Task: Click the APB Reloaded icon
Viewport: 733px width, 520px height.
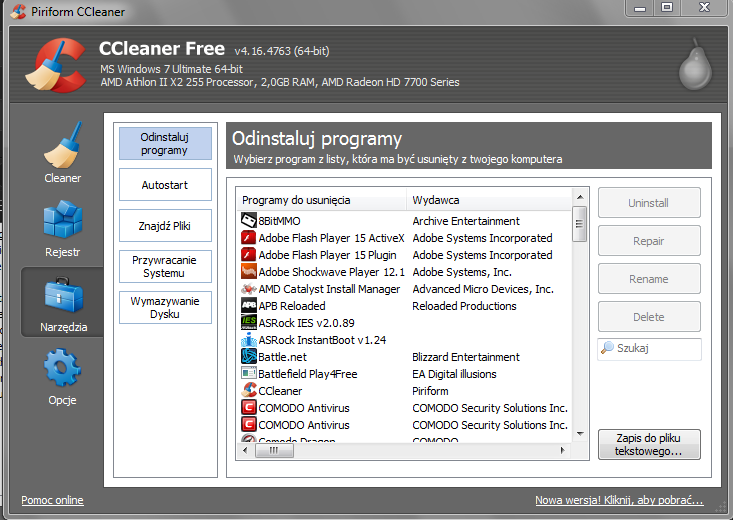Action: (249, 306)
